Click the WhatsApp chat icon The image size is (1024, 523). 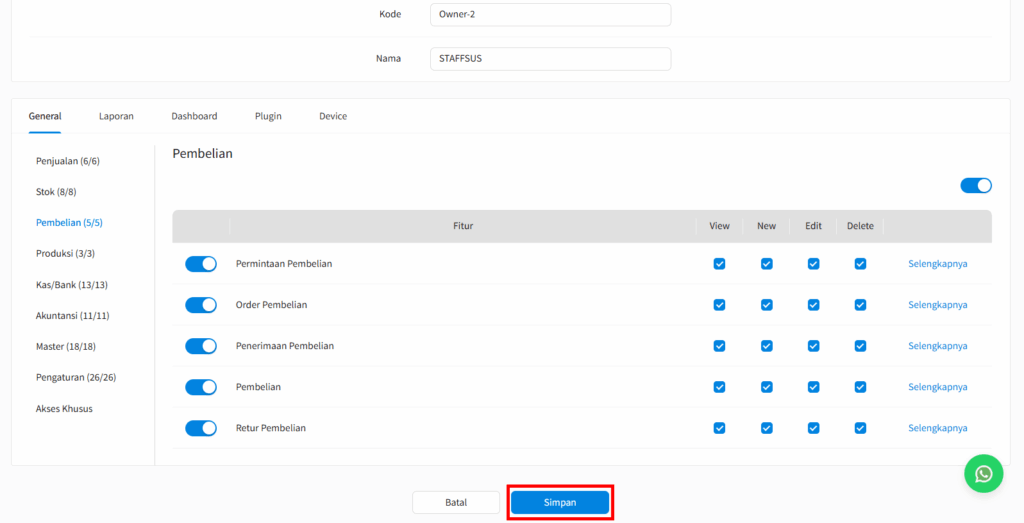983,474
